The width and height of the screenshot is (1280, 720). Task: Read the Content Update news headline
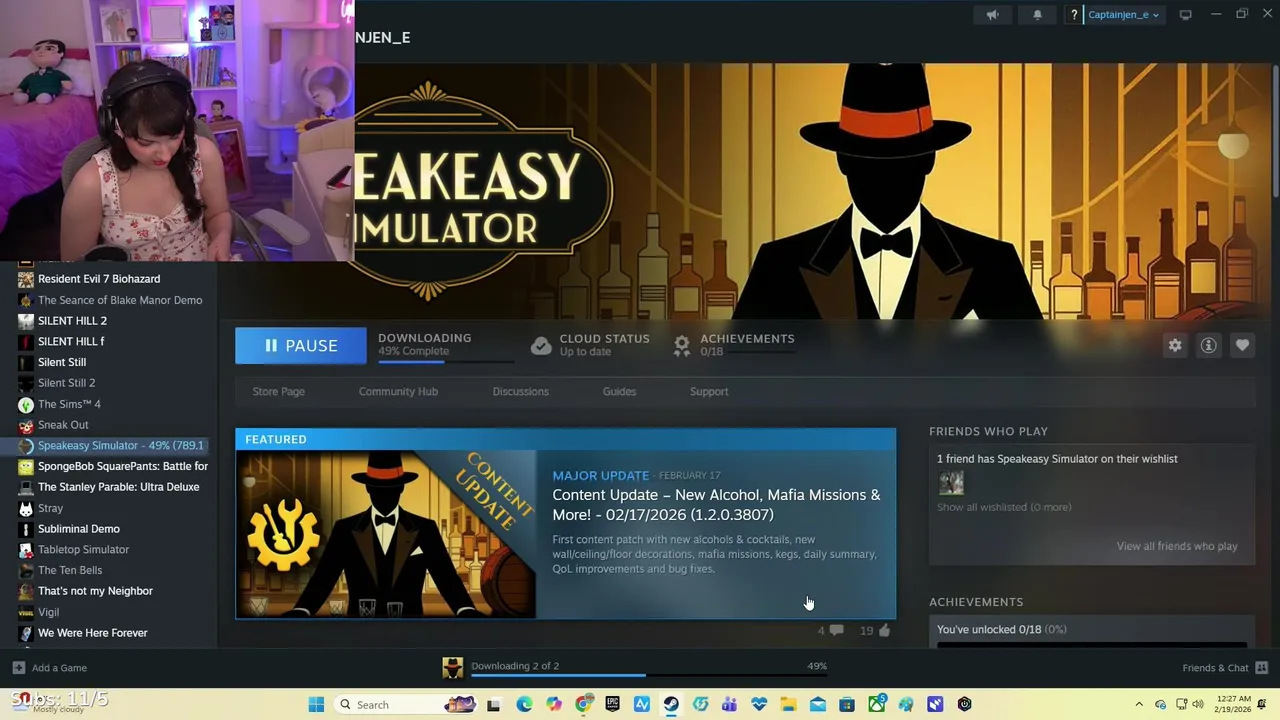[716, 505]
